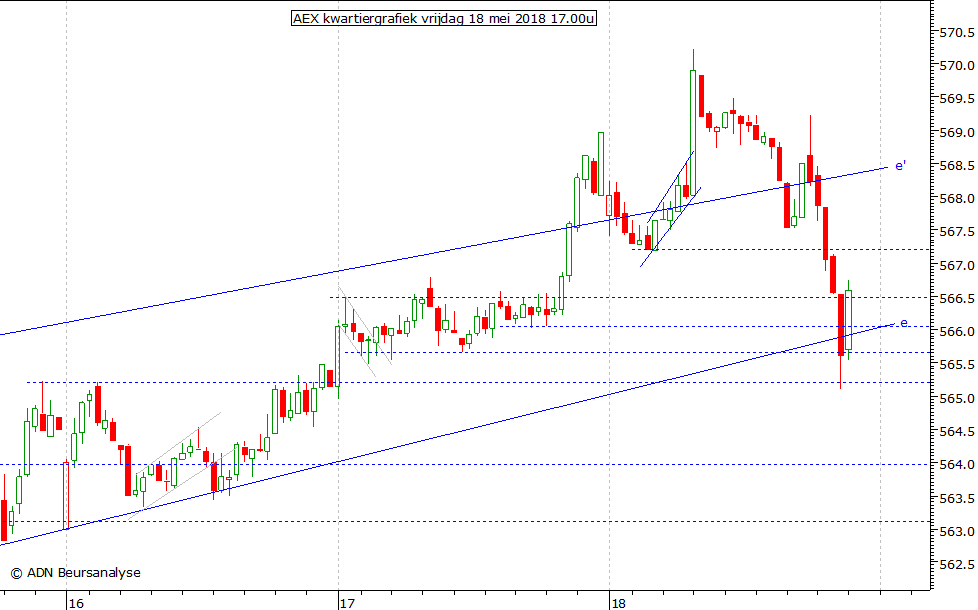Click the last green candle at chart's right end
Viewport: 978px width, 610px height.
coord(848,319)
